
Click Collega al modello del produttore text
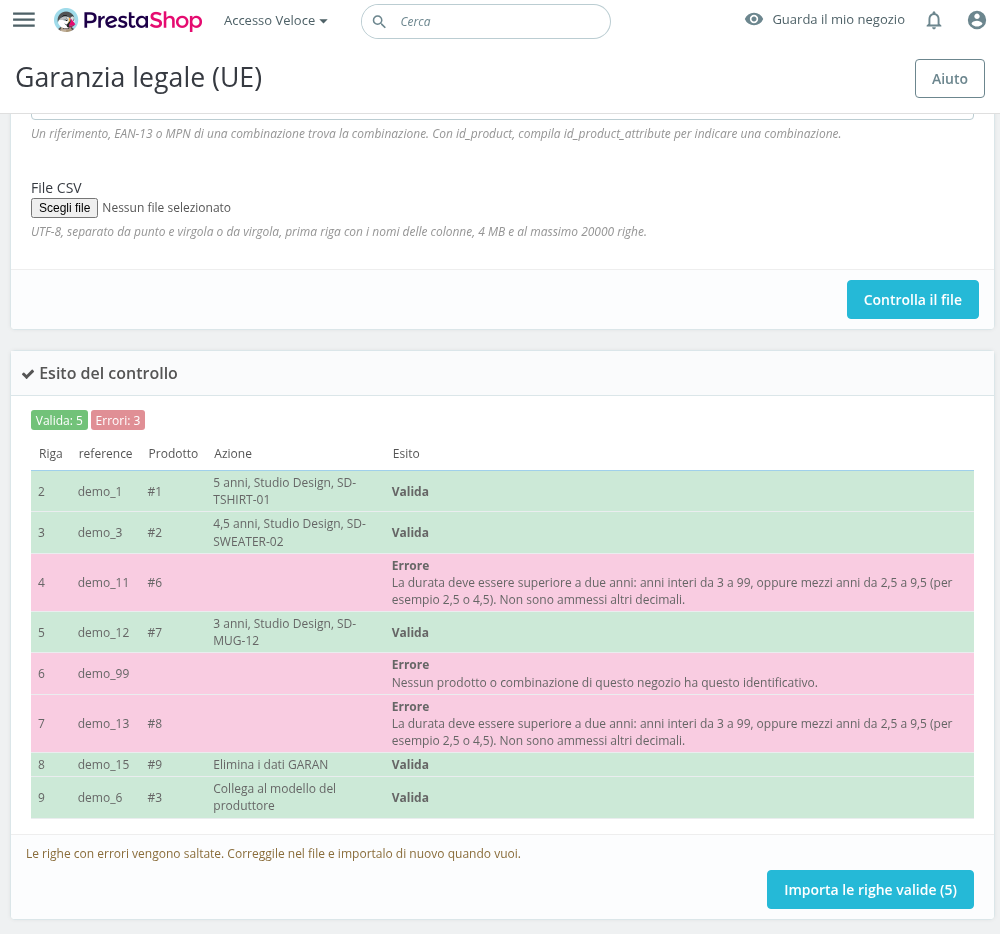pyautogui.click(x=274, y=797)
